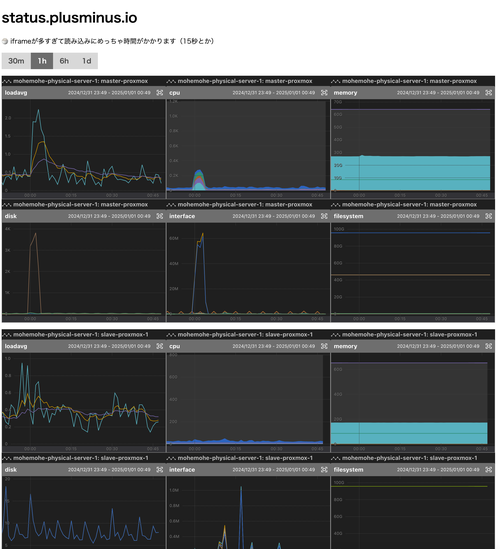Open master-proxmox host link above loadavg graph
Viewport: 500px width, 549px height.
[81, 81]
